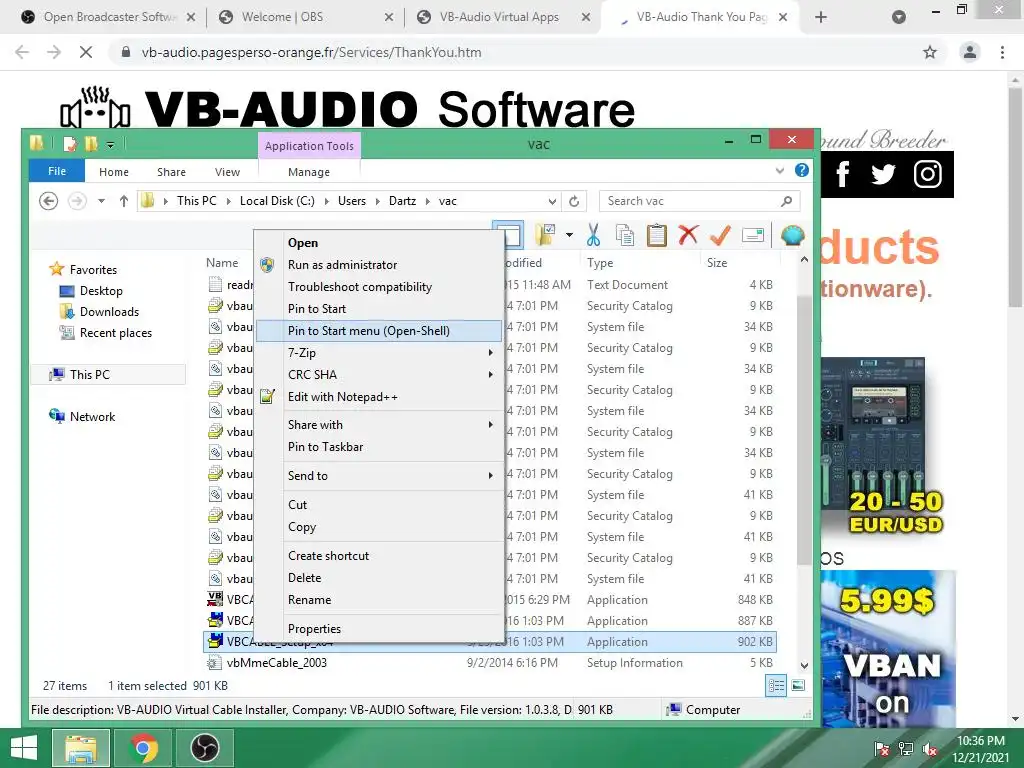Open the File ribbon tab
The image size is (1024, 768).
pos(57,171)
